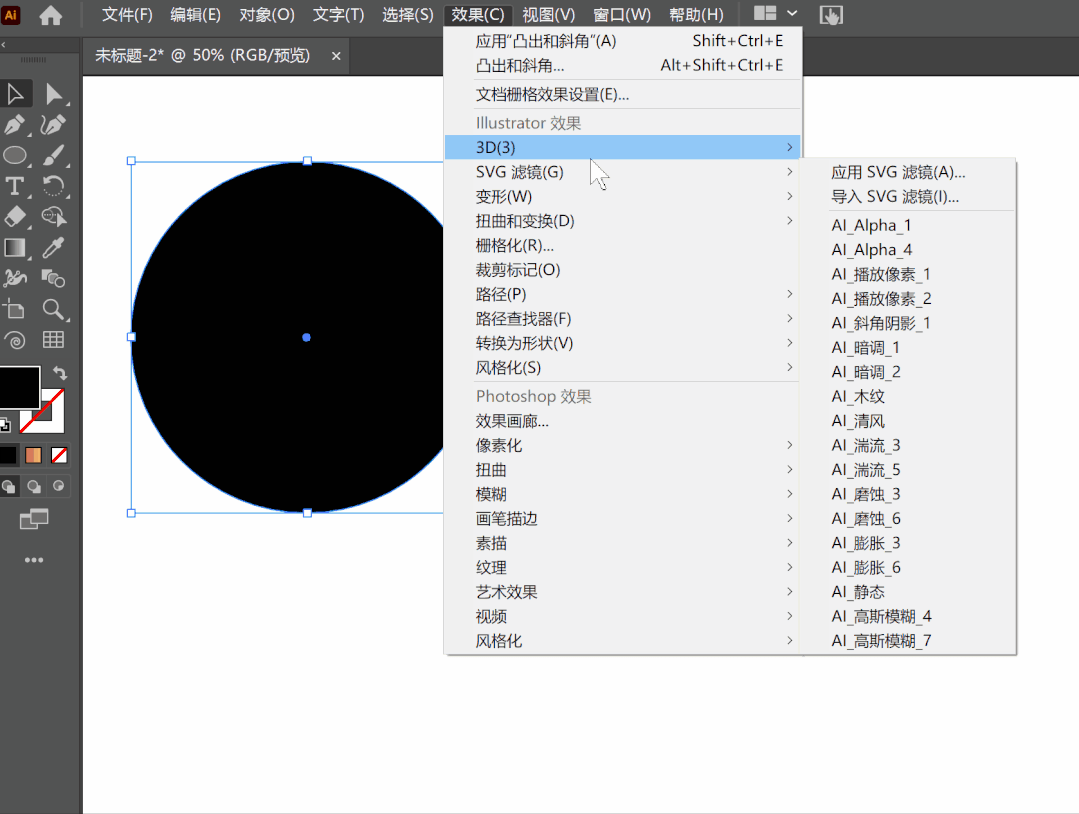The height and width of the screenshot is (814, 1079).
Task: Choose 文档栅格效果设置(E)... entry
Action: pyautogui.click(x=622, y=94)
